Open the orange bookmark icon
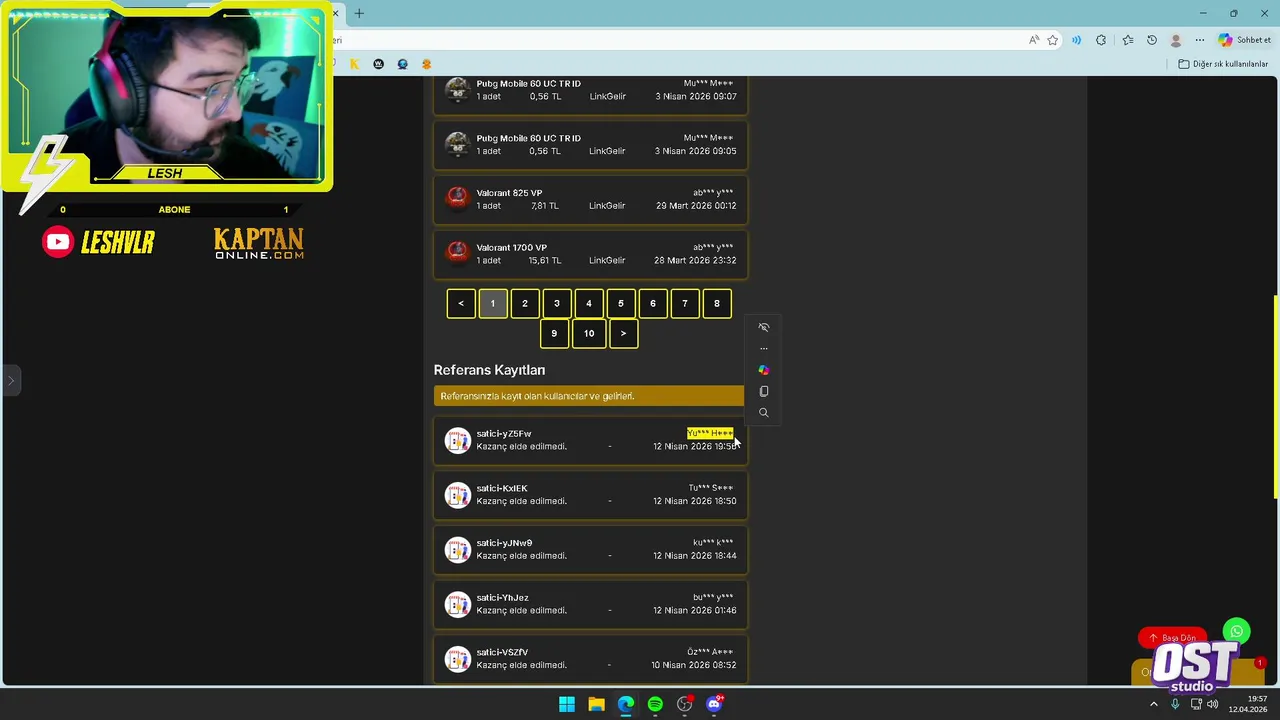Screen dimensions: 1280x720 (x=426, y=64)
